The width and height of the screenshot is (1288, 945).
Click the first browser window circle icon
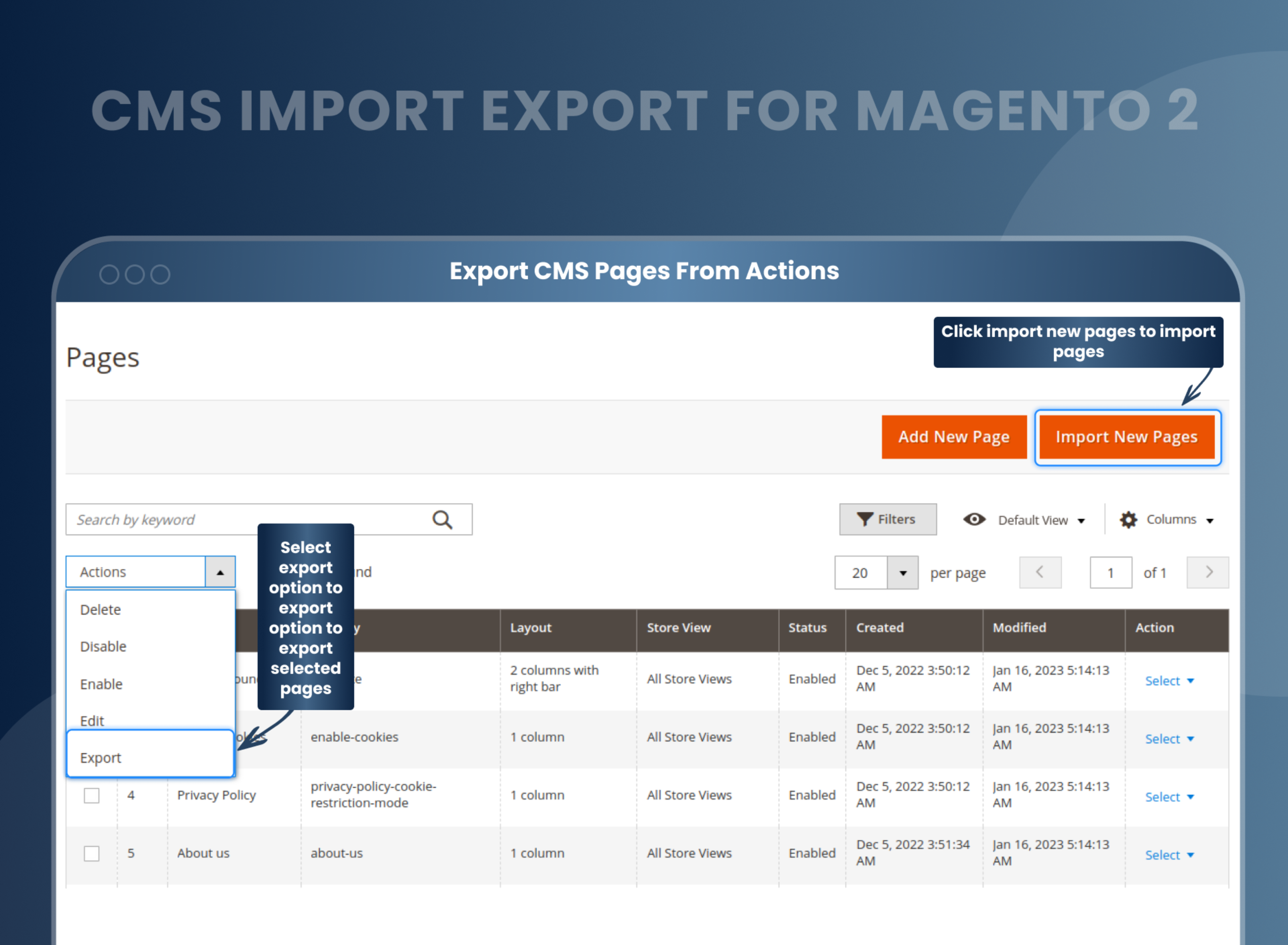click(110, 274)
